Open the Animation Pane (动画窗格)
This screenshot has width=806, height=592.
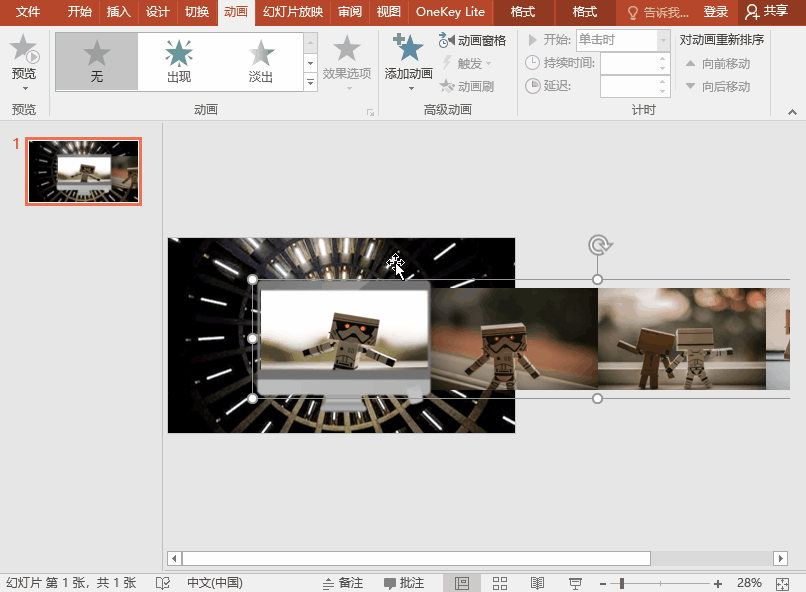coord(472,41)
